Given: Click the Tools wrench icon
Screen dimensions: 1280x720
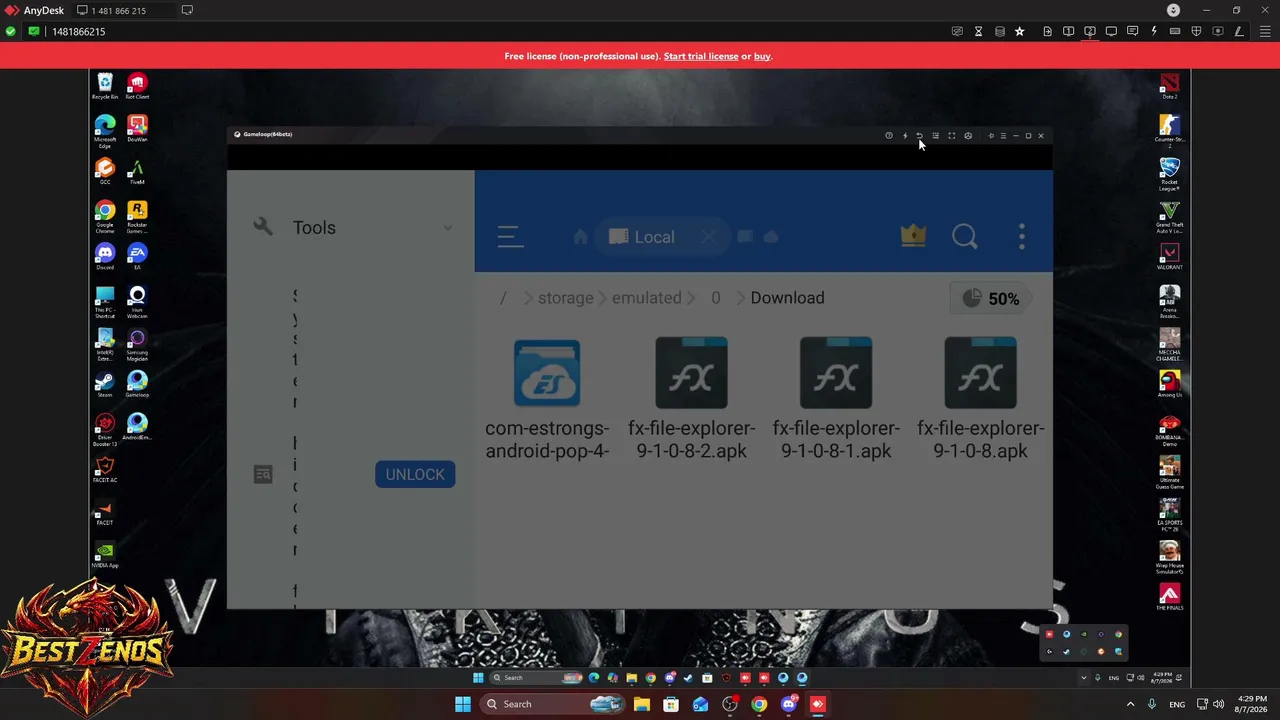Looking at the screenshot, I should [x=263, y=227].
